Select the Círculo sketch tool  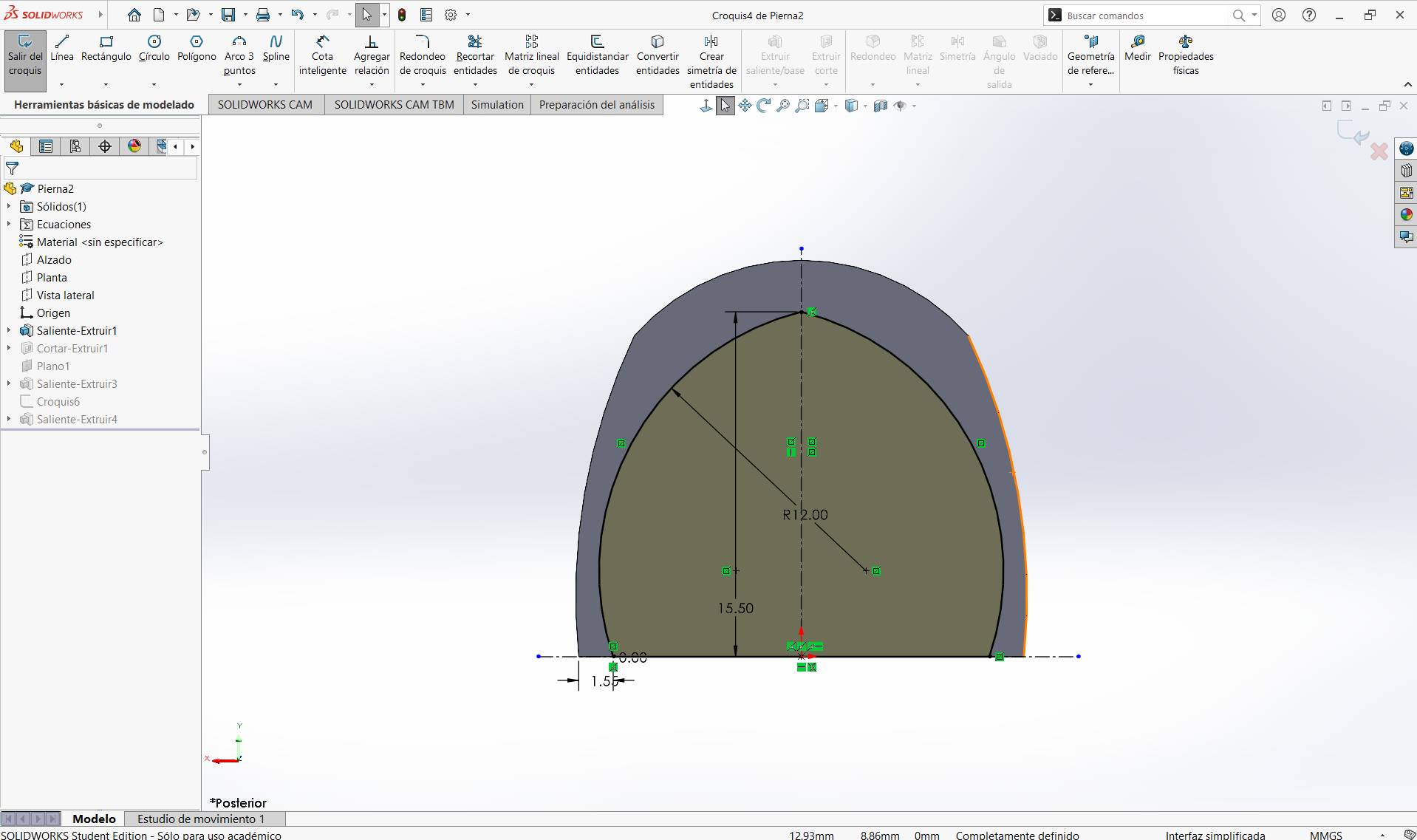point(154,48)
